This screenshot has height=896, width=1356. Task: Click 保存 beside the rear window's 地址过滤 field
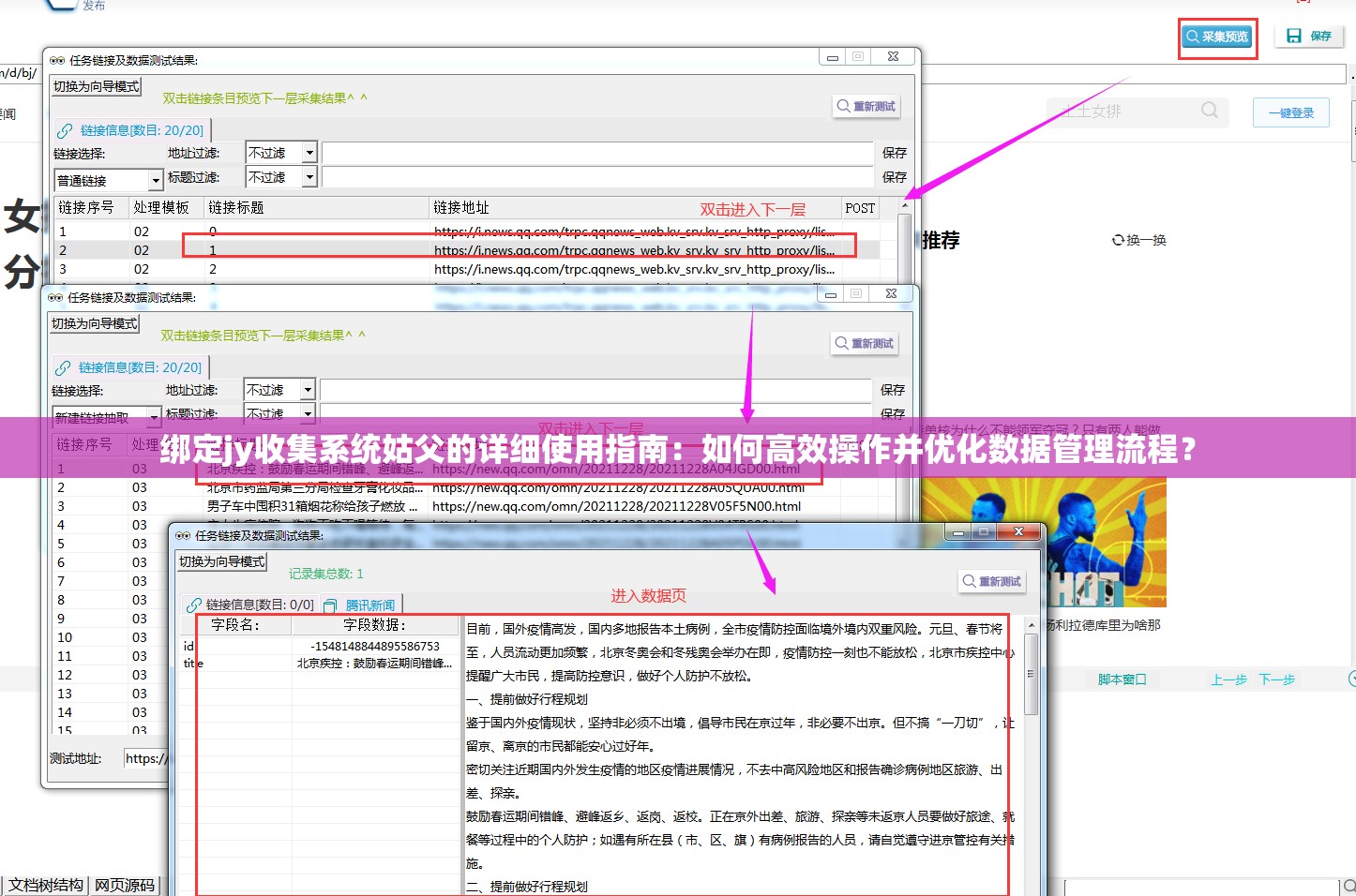click(x=895, y=152)
